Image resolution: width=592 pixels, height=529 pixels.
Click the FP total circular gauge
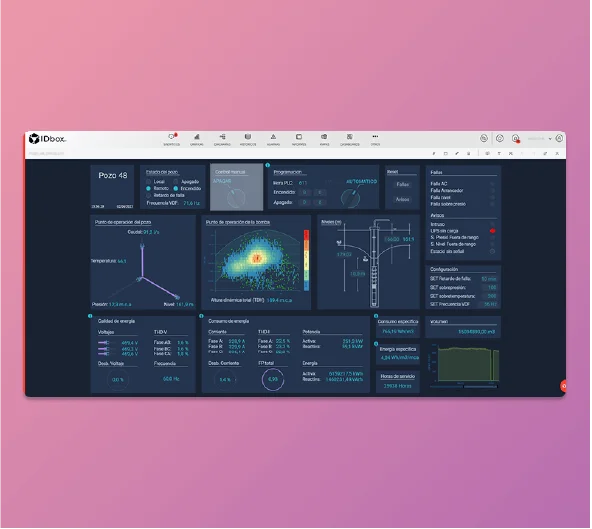[x=273, y=379]
